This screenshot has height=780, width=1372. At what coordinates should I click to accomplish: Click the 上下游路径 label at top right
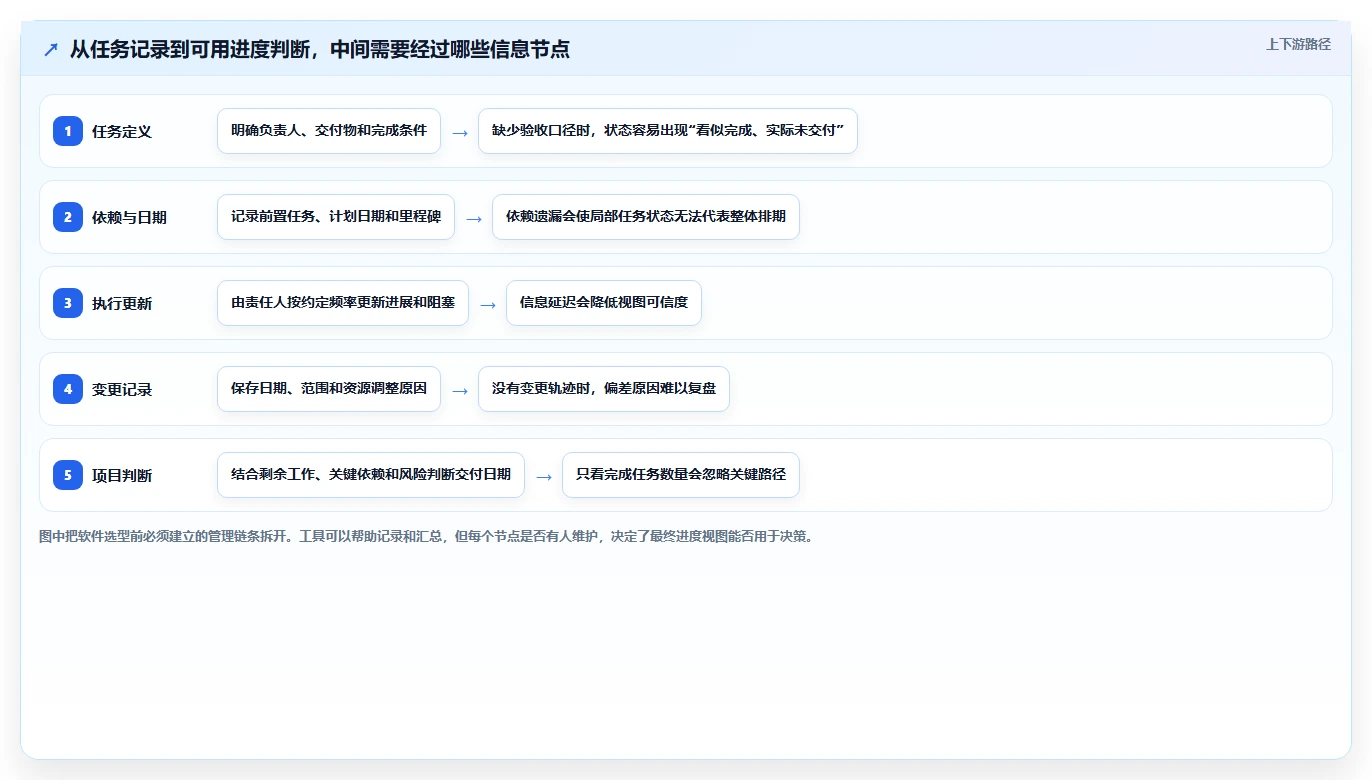[1298, 44]
